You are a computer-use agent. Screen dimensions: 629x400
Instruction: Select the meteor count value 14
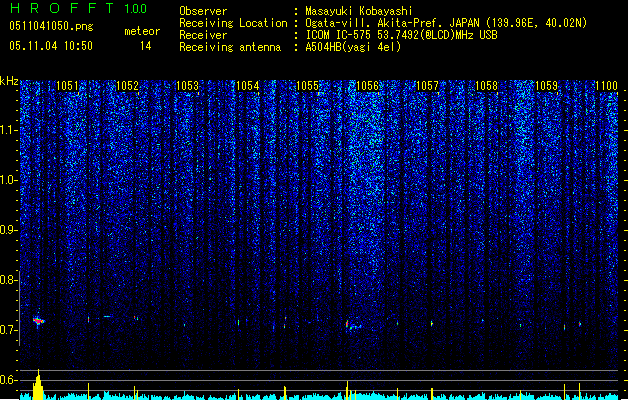point(146,46)
